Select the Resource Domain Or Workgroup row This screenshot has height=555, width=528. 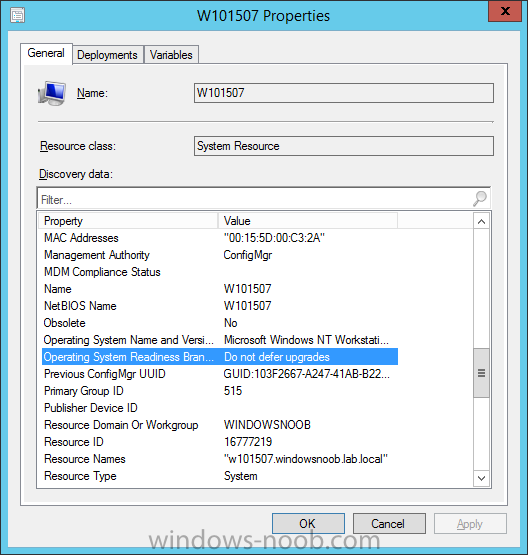(x=219, y=425)
